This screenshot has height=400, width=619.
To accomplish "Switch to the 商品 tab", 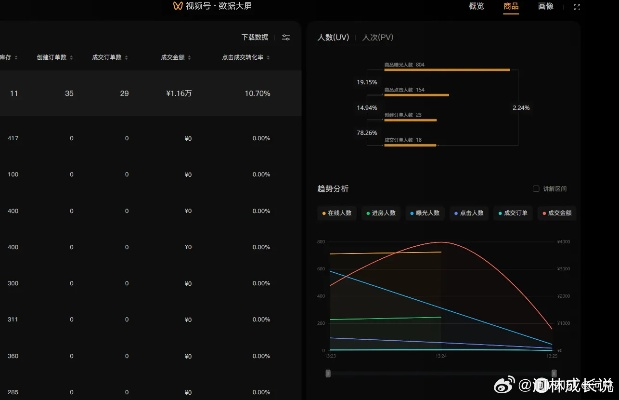I will point(511,6).
